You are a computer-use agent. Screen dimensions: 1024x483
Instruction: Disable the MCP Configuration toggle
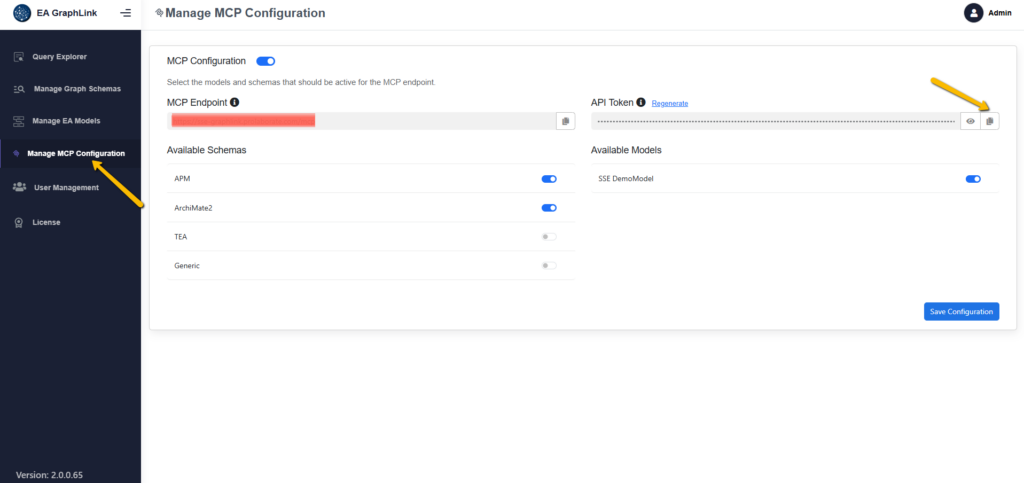(x=266, y=61)
